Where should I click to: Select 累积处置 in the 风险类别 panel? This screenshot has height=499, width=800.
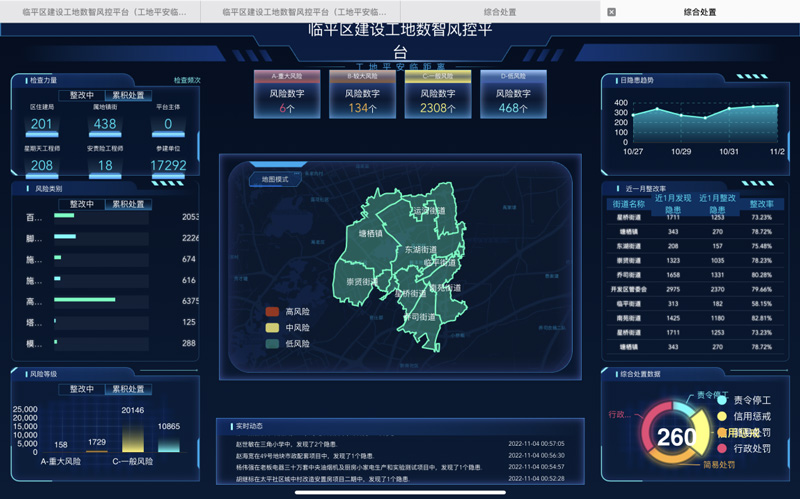click(127, 205)
